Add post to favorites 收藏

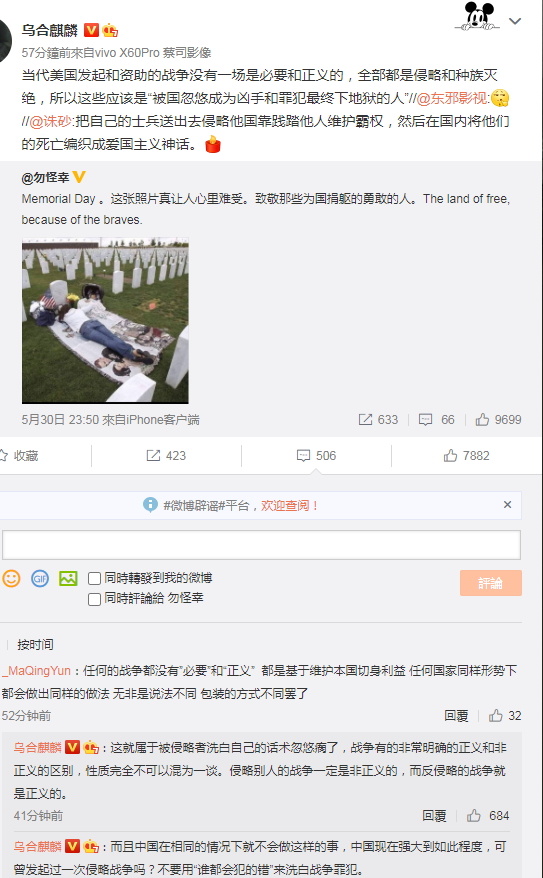pyautogui.click(x=20, y=456)
